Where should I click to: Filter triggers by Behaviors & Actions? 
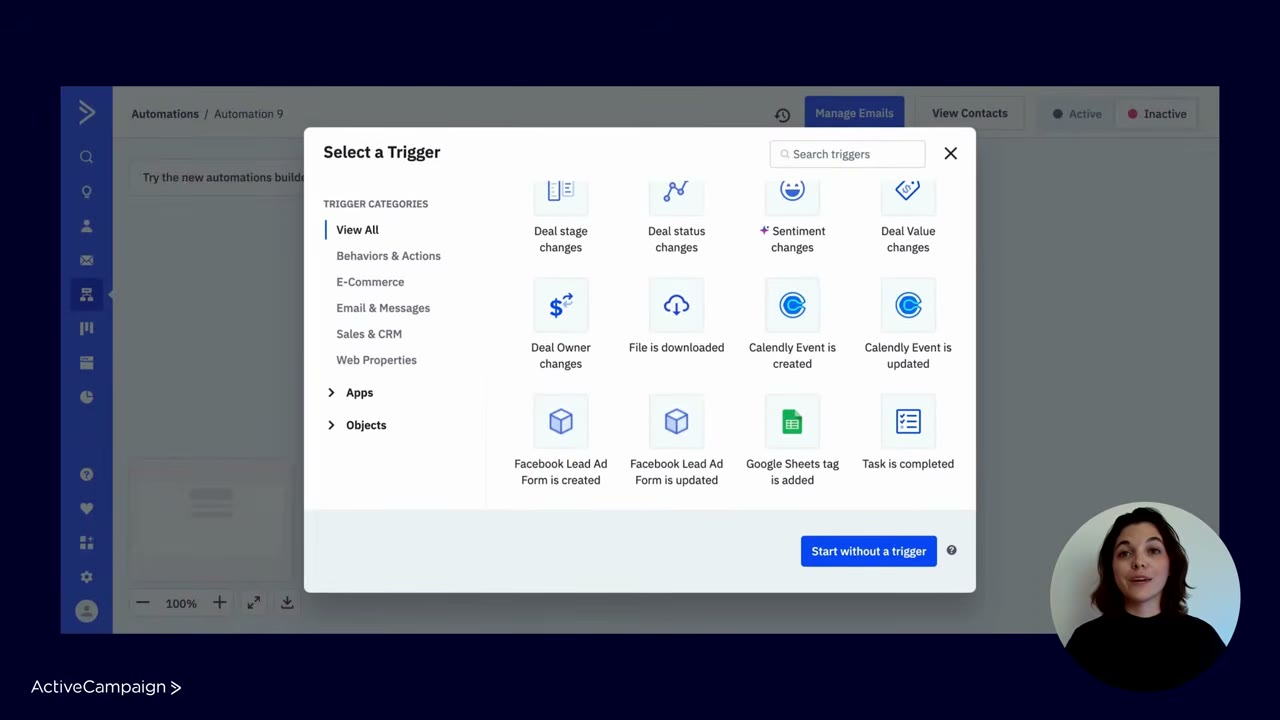pos(388,256)
